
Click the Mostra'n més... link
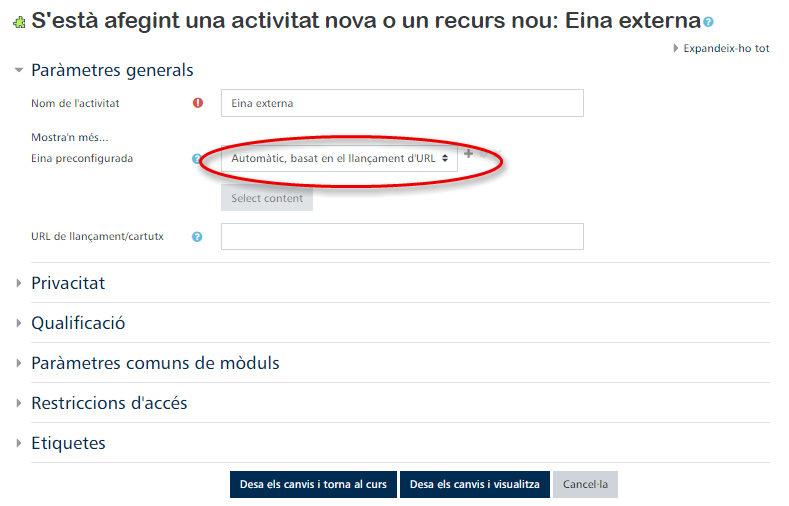pyautogui.click(x=70, y=137)
